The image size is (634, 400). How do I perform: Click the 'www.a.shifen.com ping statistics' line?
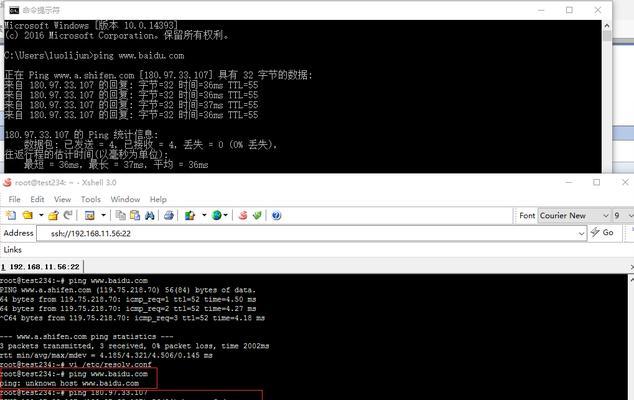tap(87, 337)
